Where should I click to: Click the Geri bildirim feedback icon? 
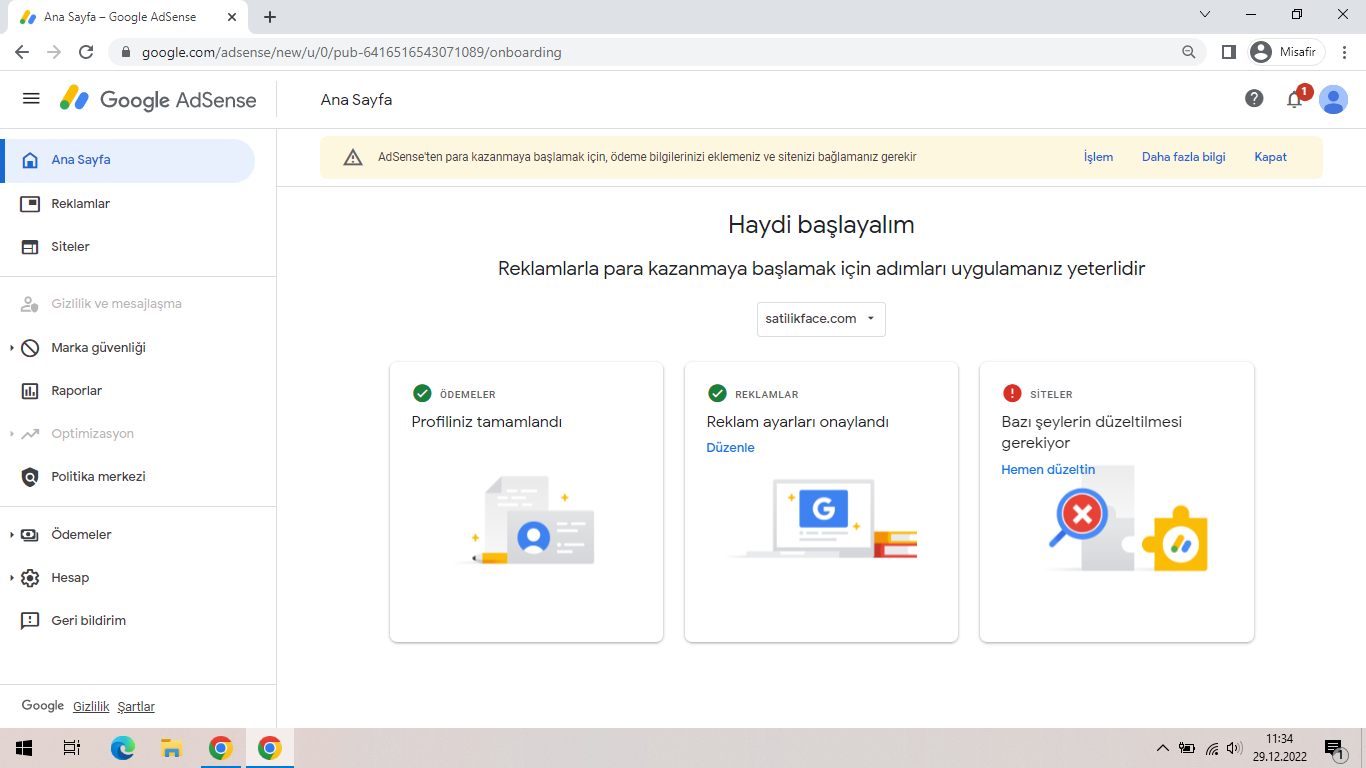(30, 621)
